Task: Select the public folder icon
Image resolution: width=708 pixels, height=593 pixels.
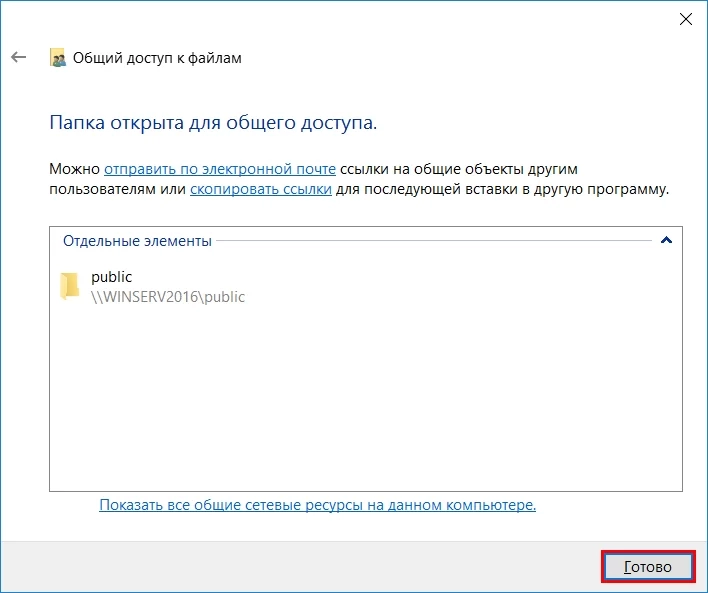Action: pyautogui.click(x=69, y=286)
